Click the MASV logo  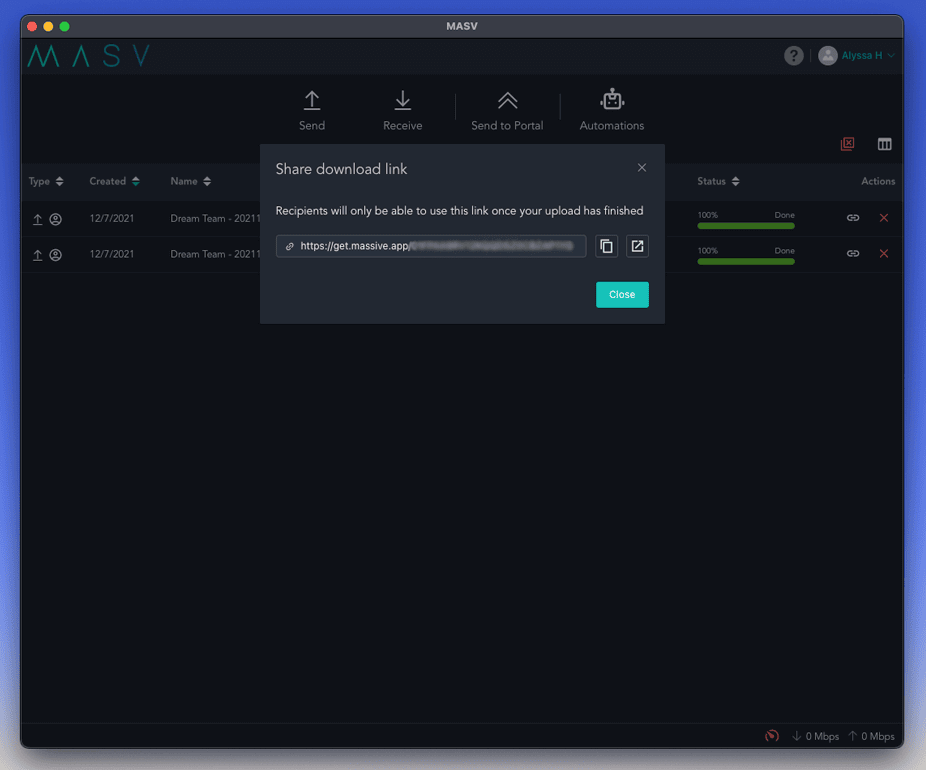tap(89, 56)
